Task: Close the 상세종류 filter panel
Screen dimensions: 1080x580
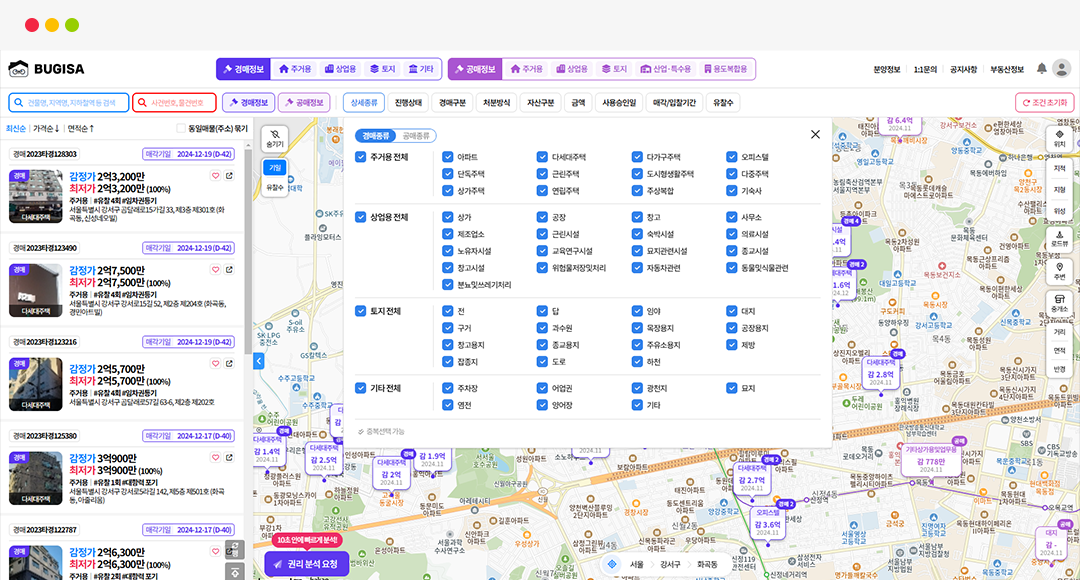Action: 815,134
